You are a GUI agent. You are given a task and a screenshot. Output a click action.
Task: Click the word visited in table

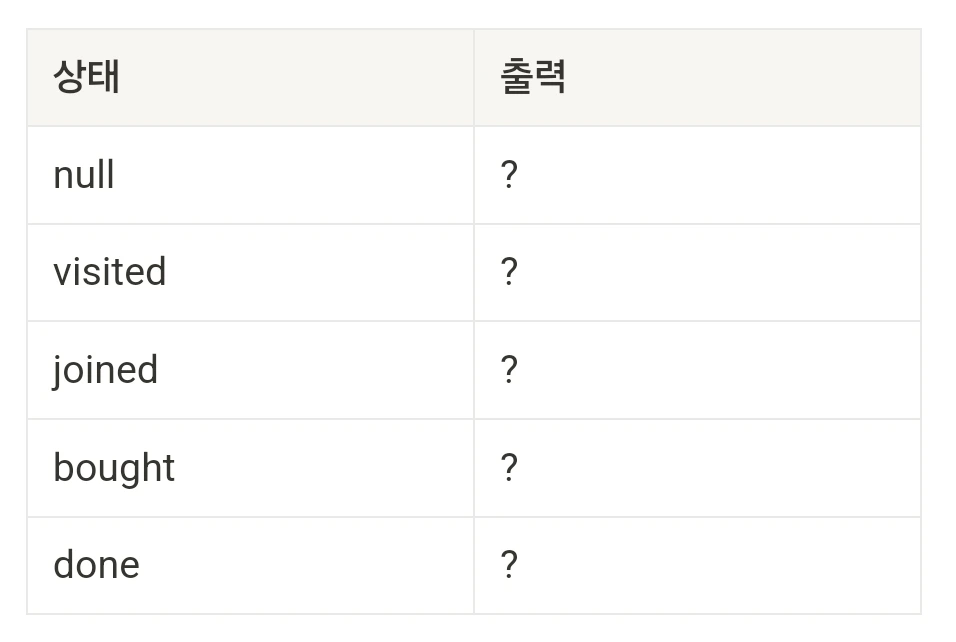109,272
